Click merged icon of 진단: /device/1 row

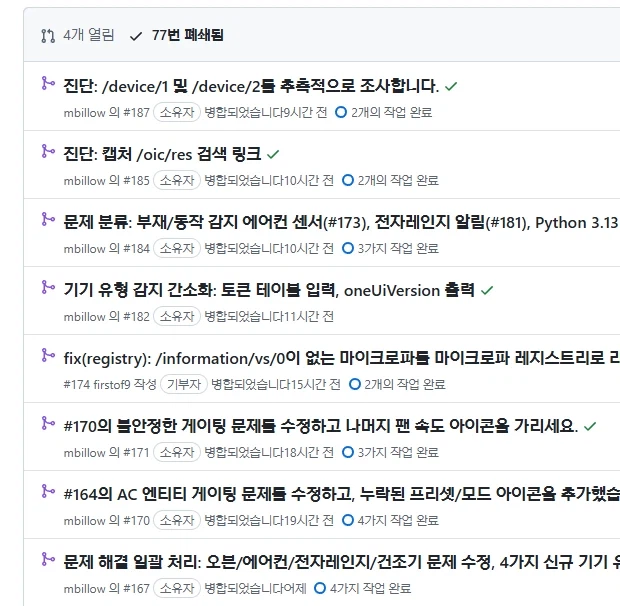(48, 83)
